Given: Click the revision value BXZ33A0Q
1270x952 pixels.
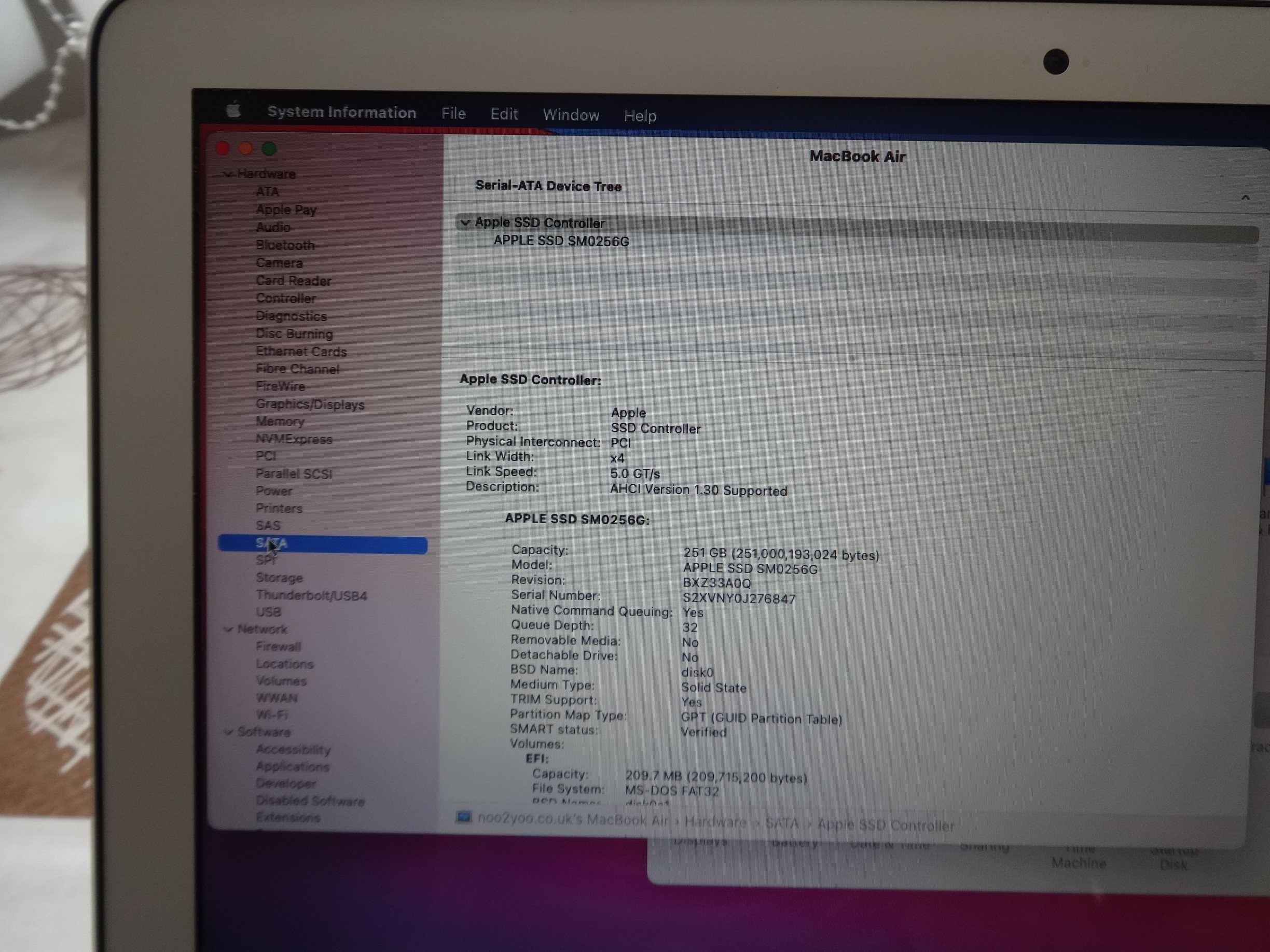Looking at the screenshot, I should [x=716, y=583].
